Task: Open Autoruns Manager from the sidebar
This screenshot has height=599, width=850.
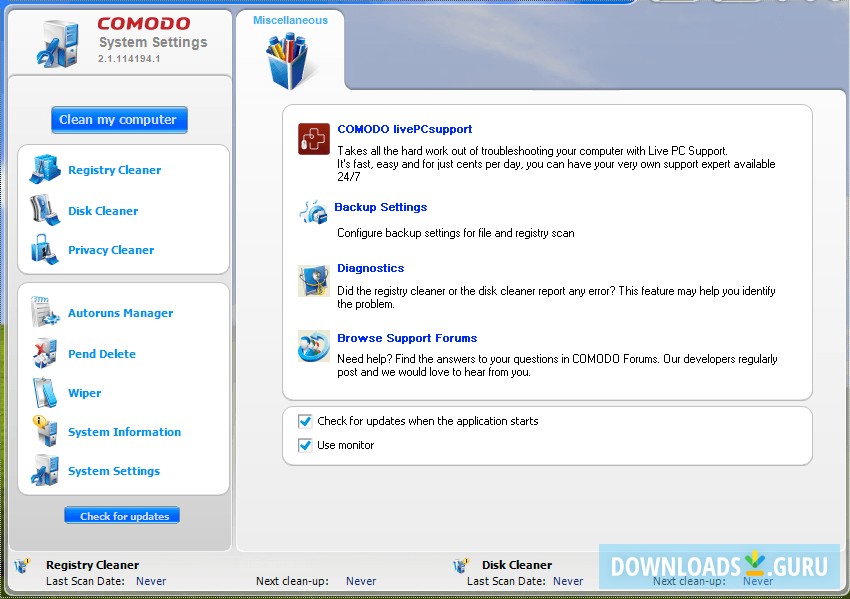Action: [120, 313]
